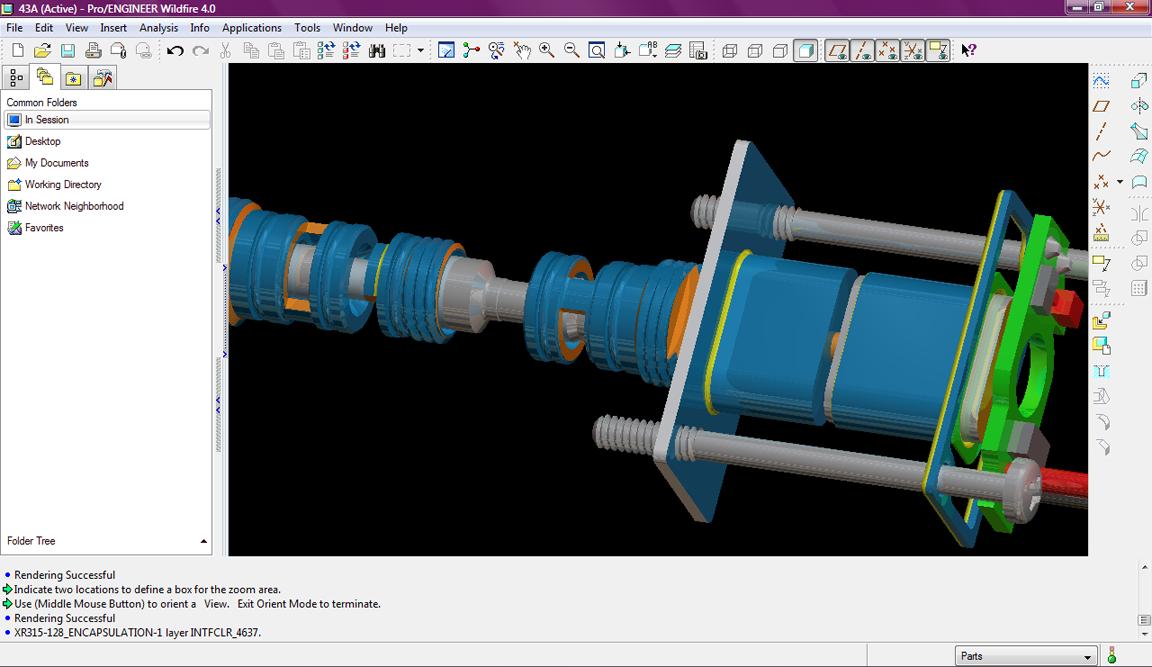
Task: Open the Tools menu
Action: 307,28
